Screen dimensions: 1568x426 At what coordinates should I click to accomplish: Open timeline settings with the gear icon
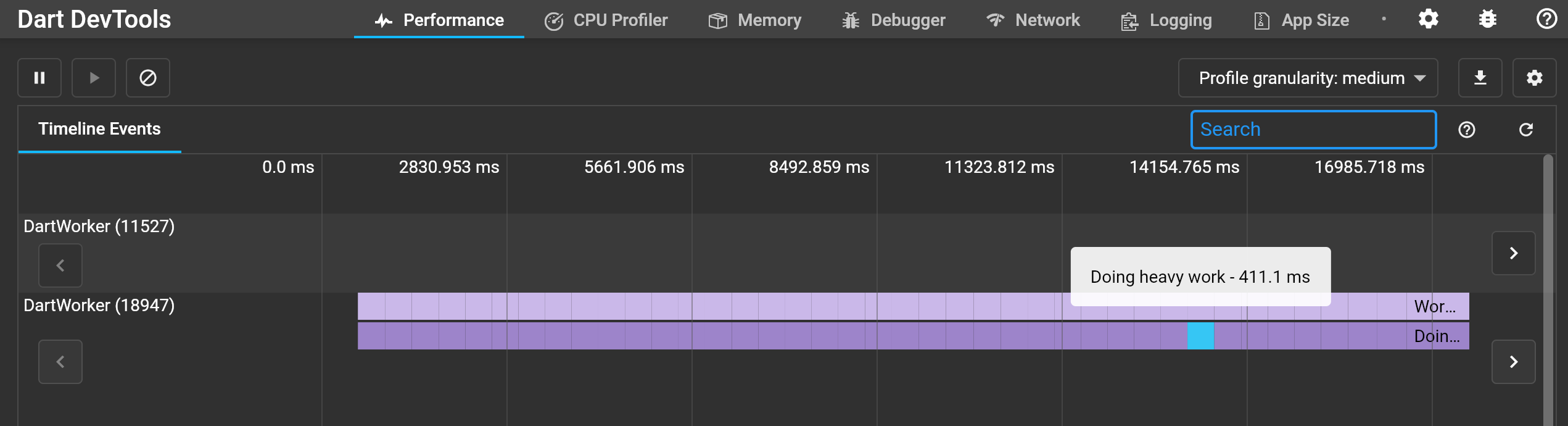tap(1535, 78)
